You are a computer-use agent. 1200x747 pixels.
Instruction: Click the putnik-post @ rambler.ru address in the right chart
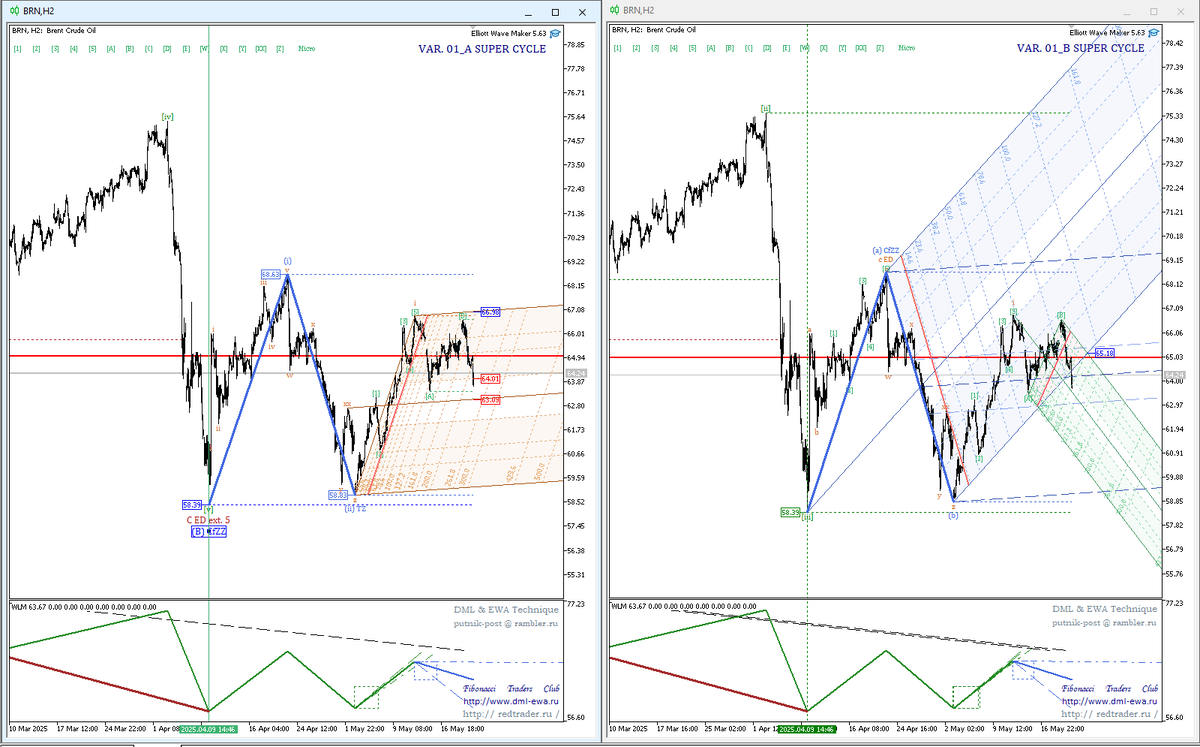pos(1106,621)
